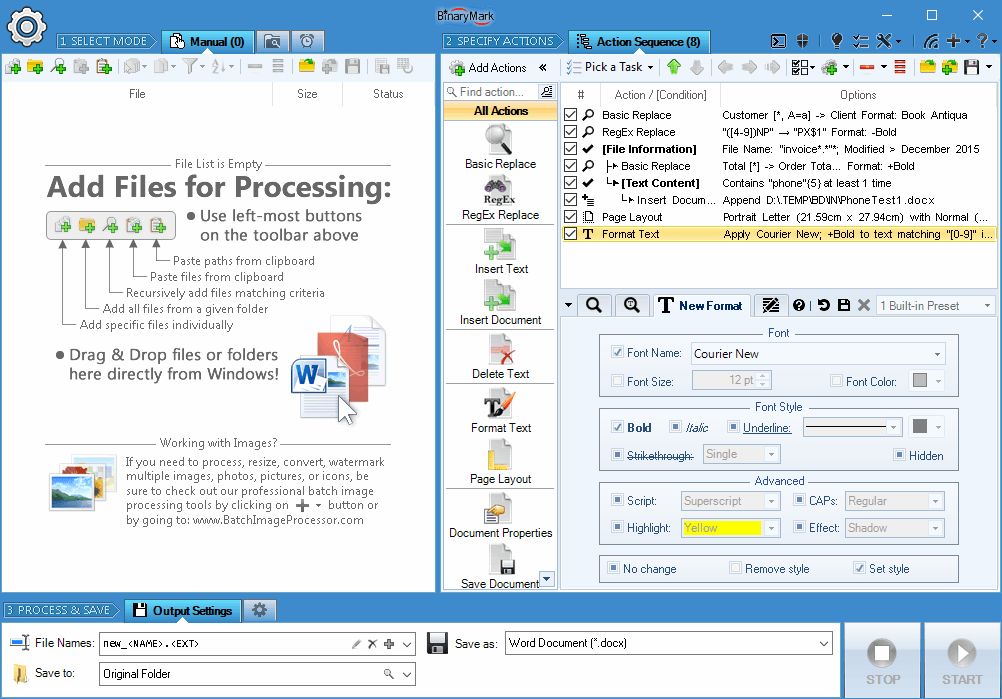The image size is (1002, 699).
Task: Open the Font Name dropdown
Action: pos(937,354)
